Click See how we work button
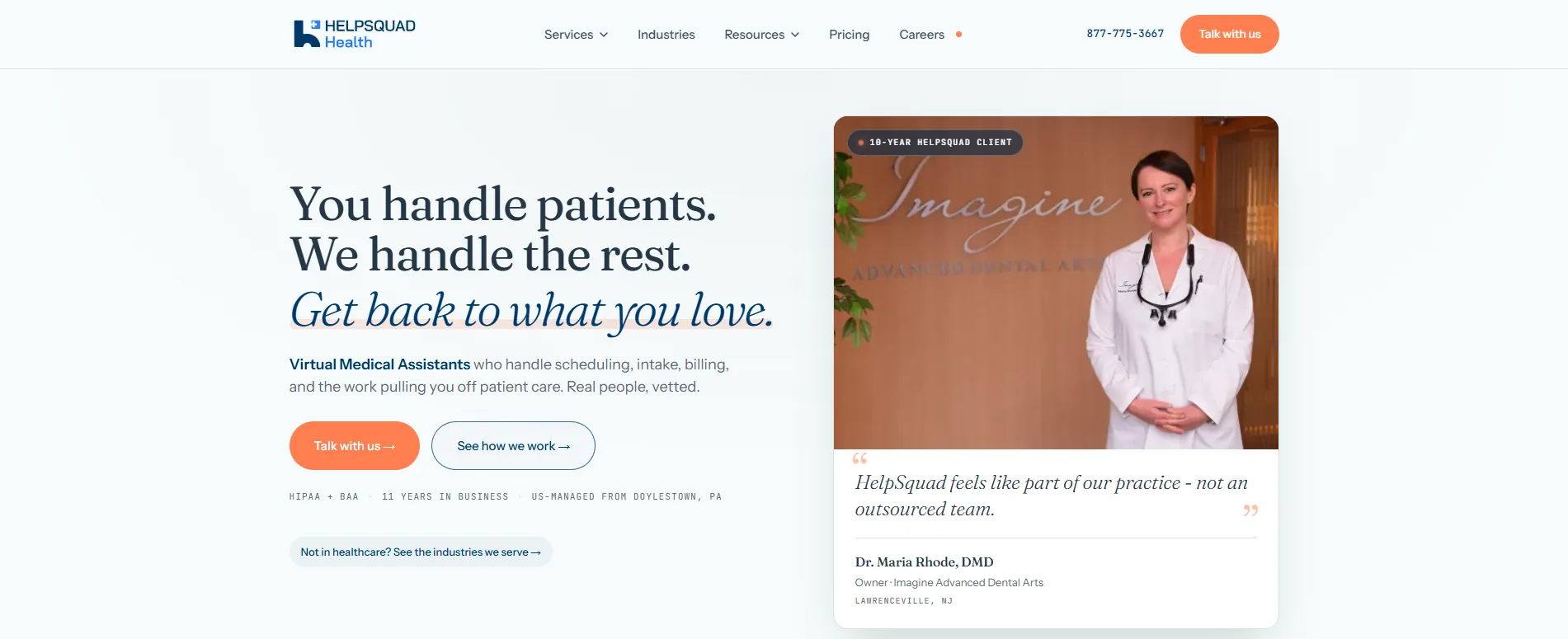This screenshot has height=639, width=1568. point(513,446)
